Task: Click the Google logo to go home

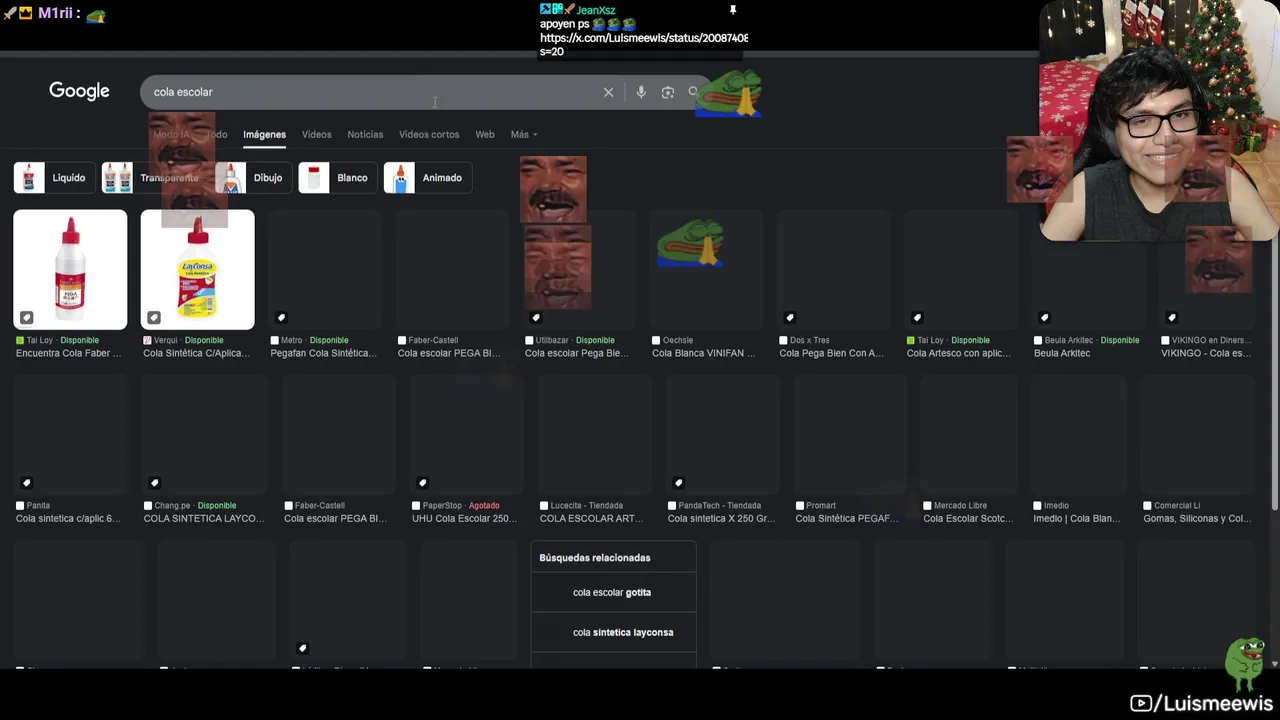Action: pyautogui.click(x=79, y=91)
